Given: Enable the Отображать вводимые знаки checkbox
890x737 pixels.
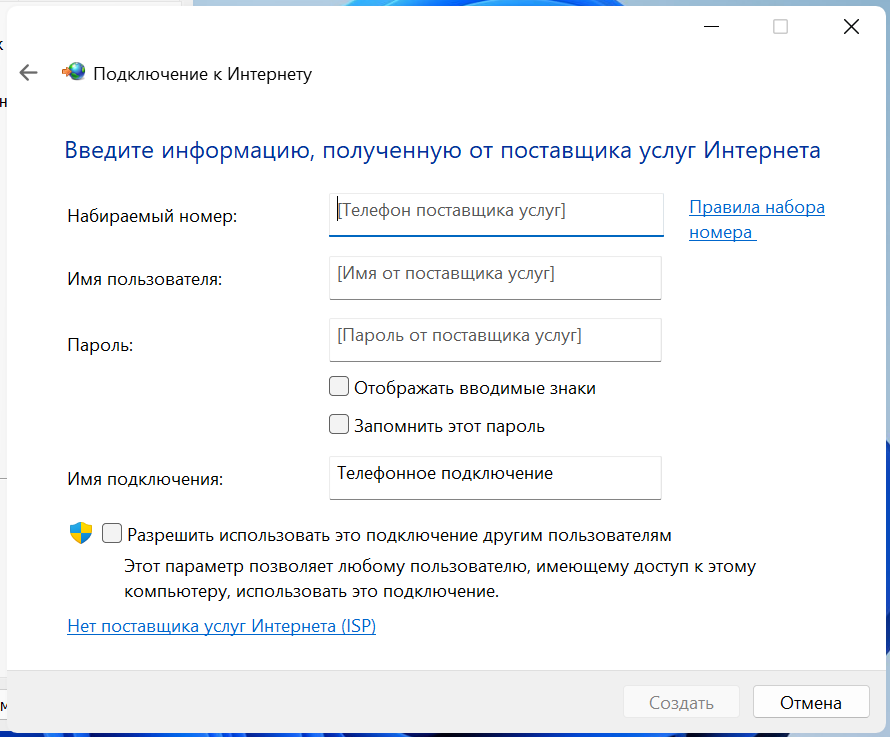Looking at the screenshot, I should (x=339, y=387).
